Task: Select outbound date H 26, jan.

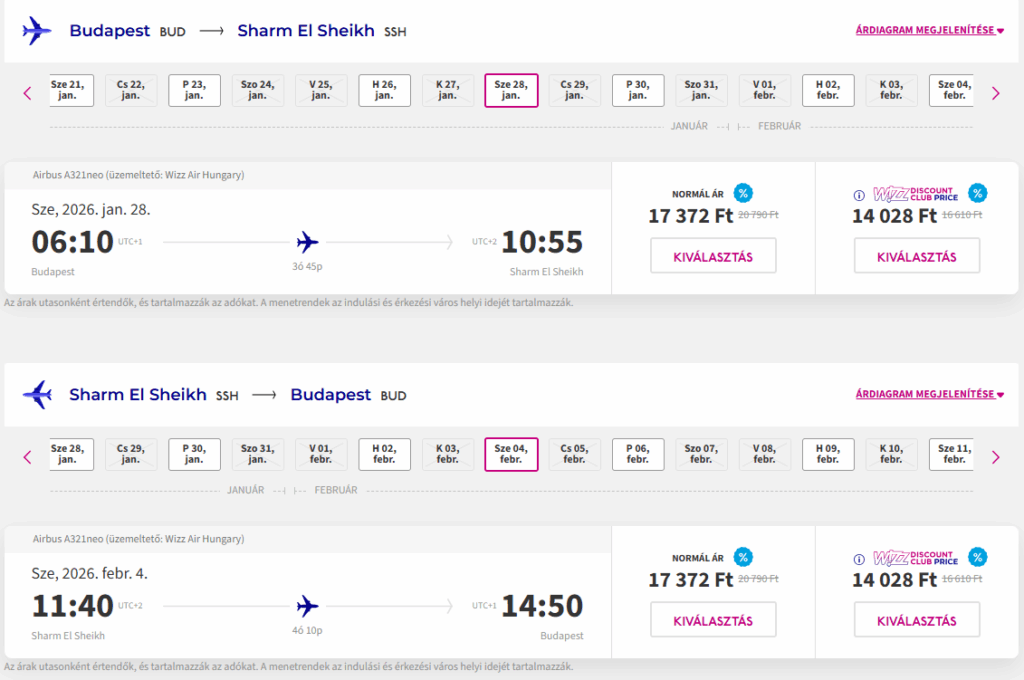Action: pos(384,90)
